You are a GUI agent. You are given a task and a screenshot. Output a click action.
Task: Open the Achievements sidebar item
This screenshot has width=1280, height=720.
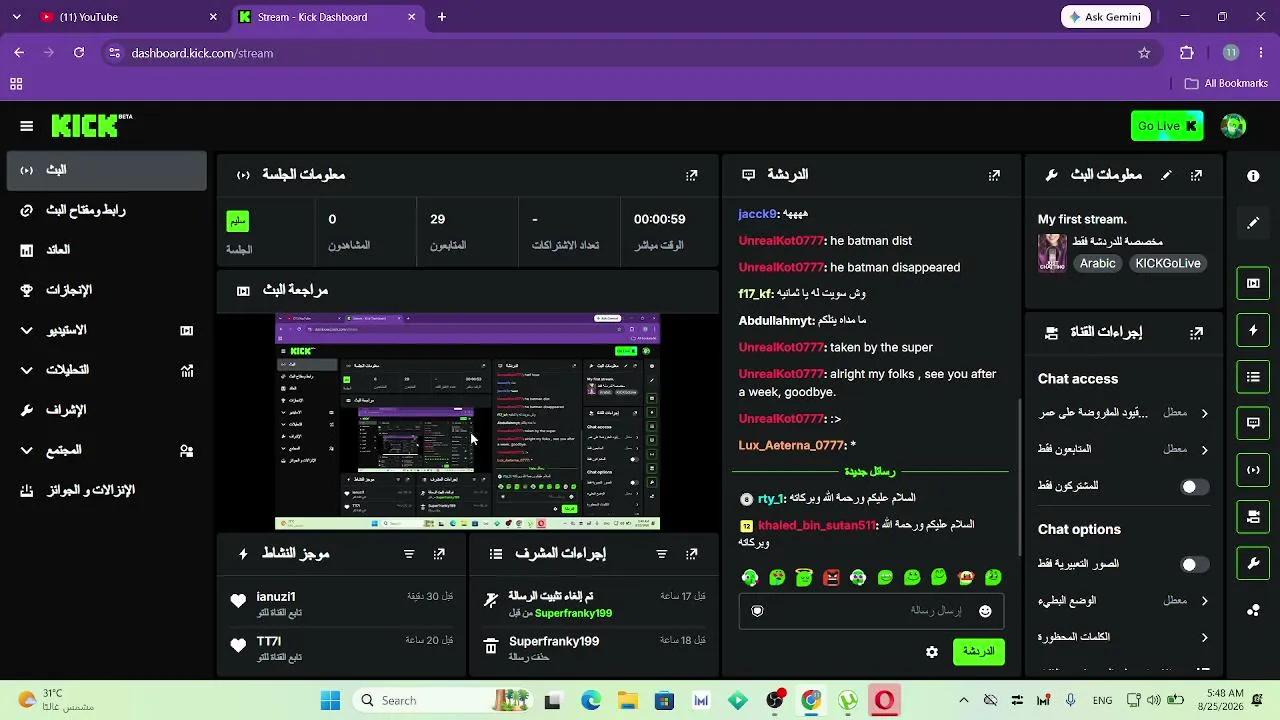pos(106,290)
